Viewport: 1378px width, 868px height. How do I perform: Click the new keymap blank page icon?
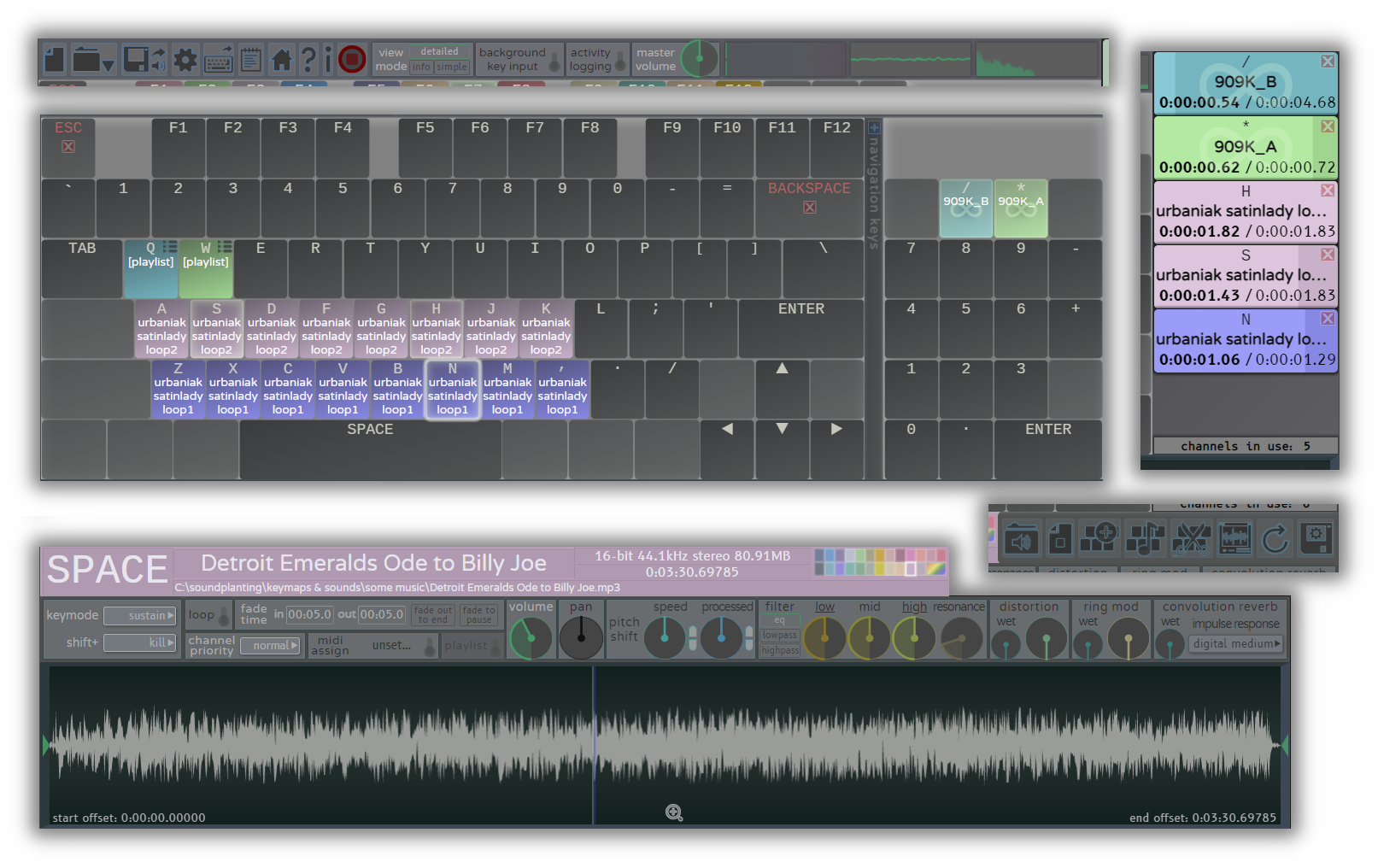[55, 59]
